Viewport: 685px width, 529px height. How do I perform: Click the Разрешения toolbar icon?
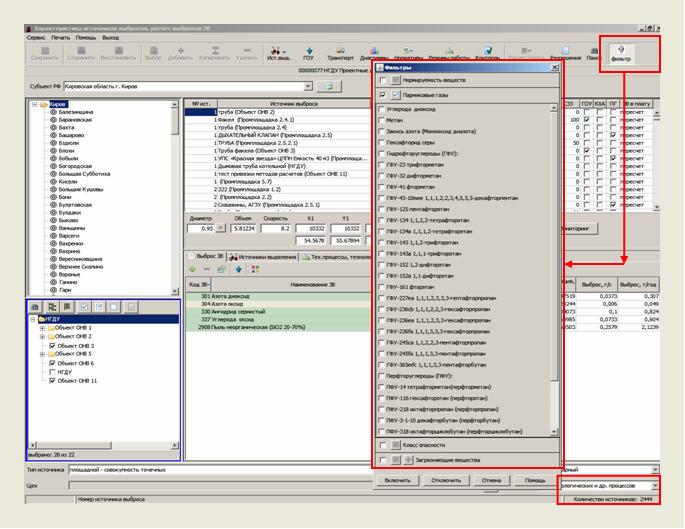[x=565, y=53]
